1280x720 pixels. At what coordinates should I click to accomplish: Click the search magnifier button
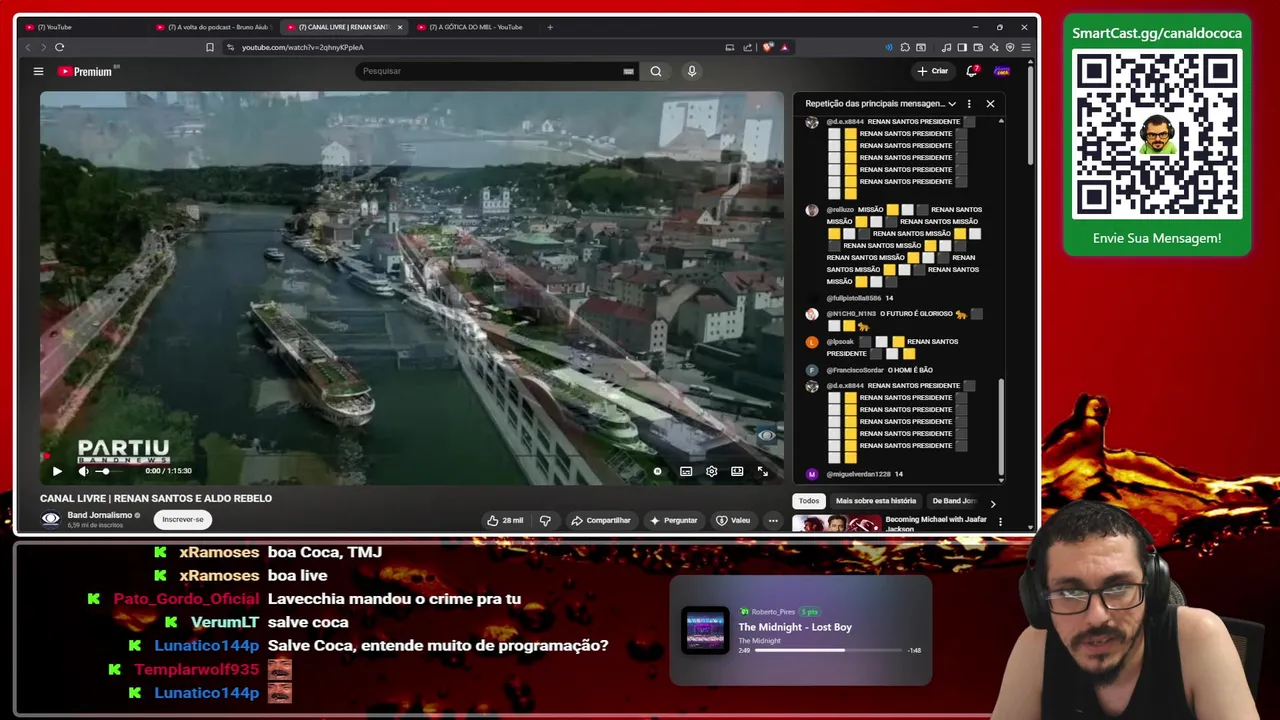[x=656, y=71]
